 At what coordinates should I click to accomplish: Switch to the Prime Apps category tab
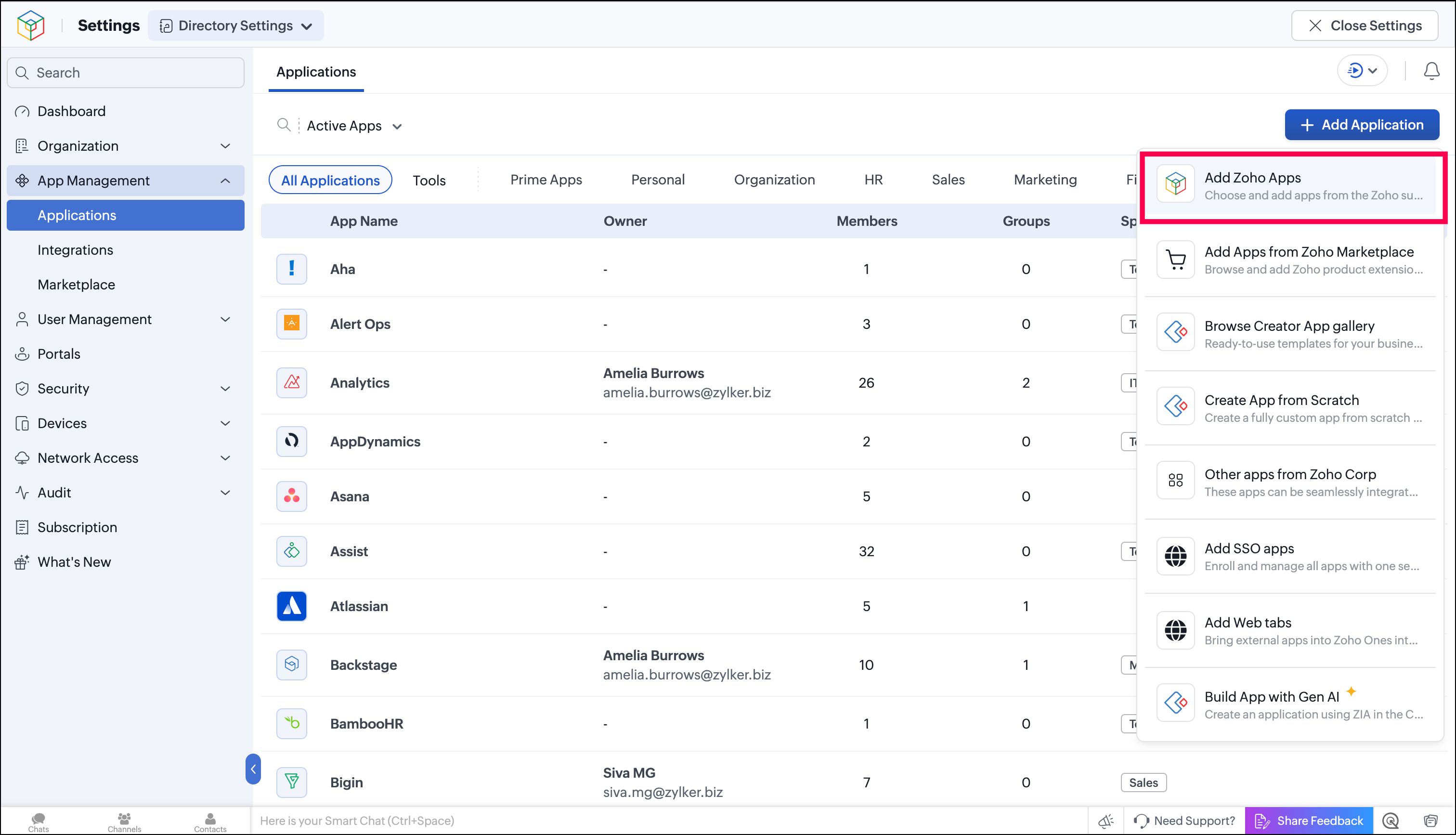tap(546, 180)
